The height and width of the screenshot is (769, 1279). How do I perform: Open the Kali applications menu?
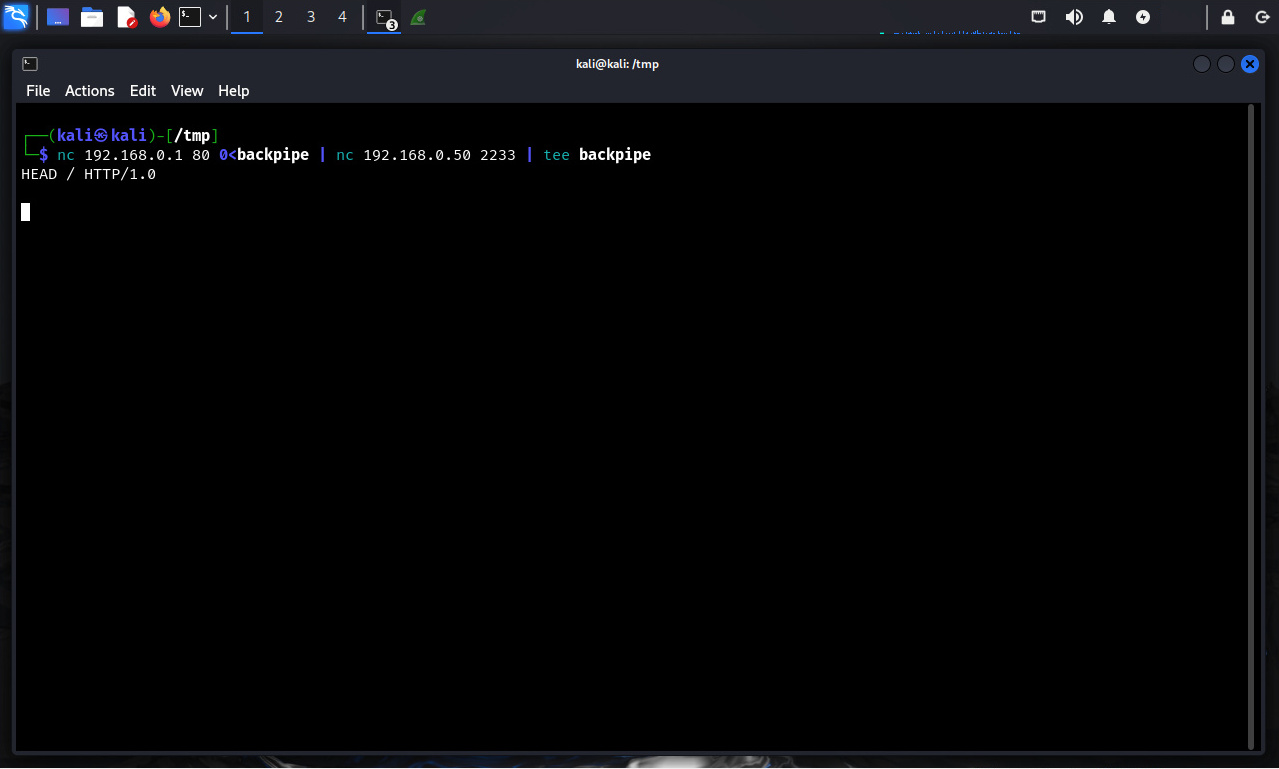pyautogui.click(x=16, y=17)
